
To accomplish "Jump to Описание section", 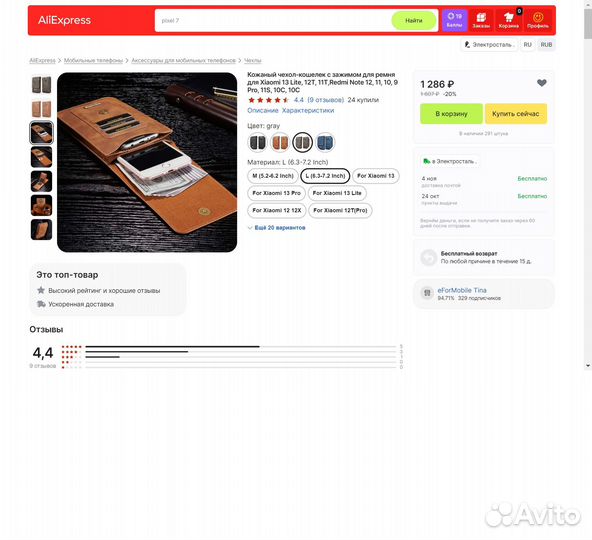I will pos(262,111).
